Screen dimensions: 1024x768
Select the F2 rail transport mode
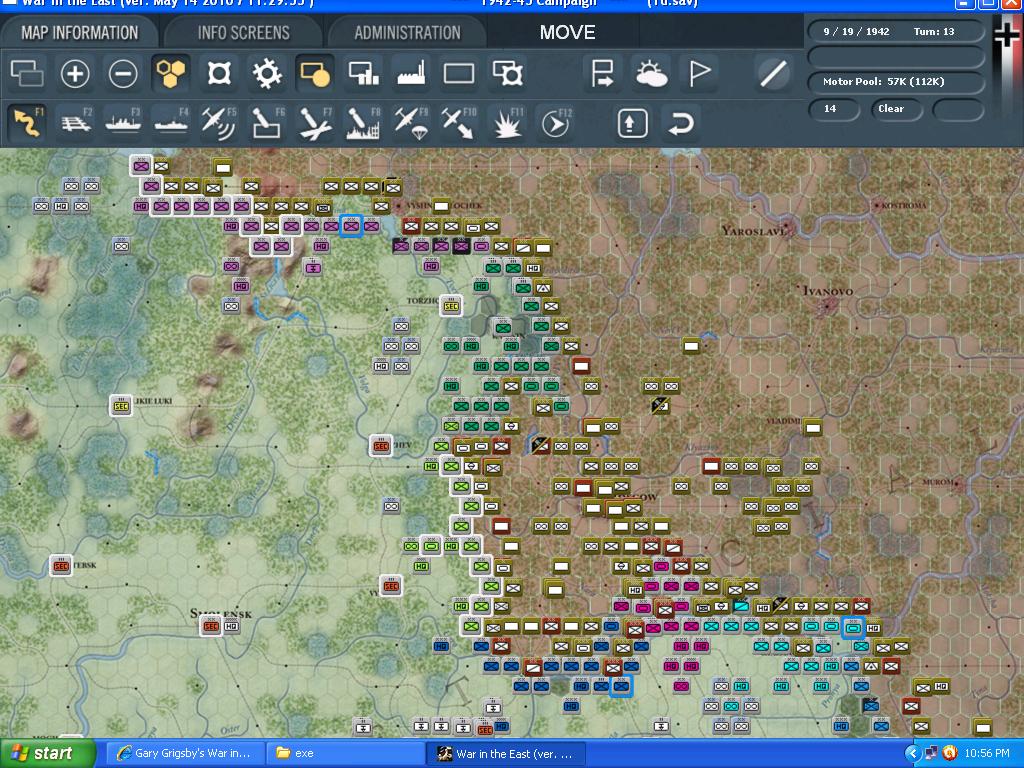click(75, 123)
